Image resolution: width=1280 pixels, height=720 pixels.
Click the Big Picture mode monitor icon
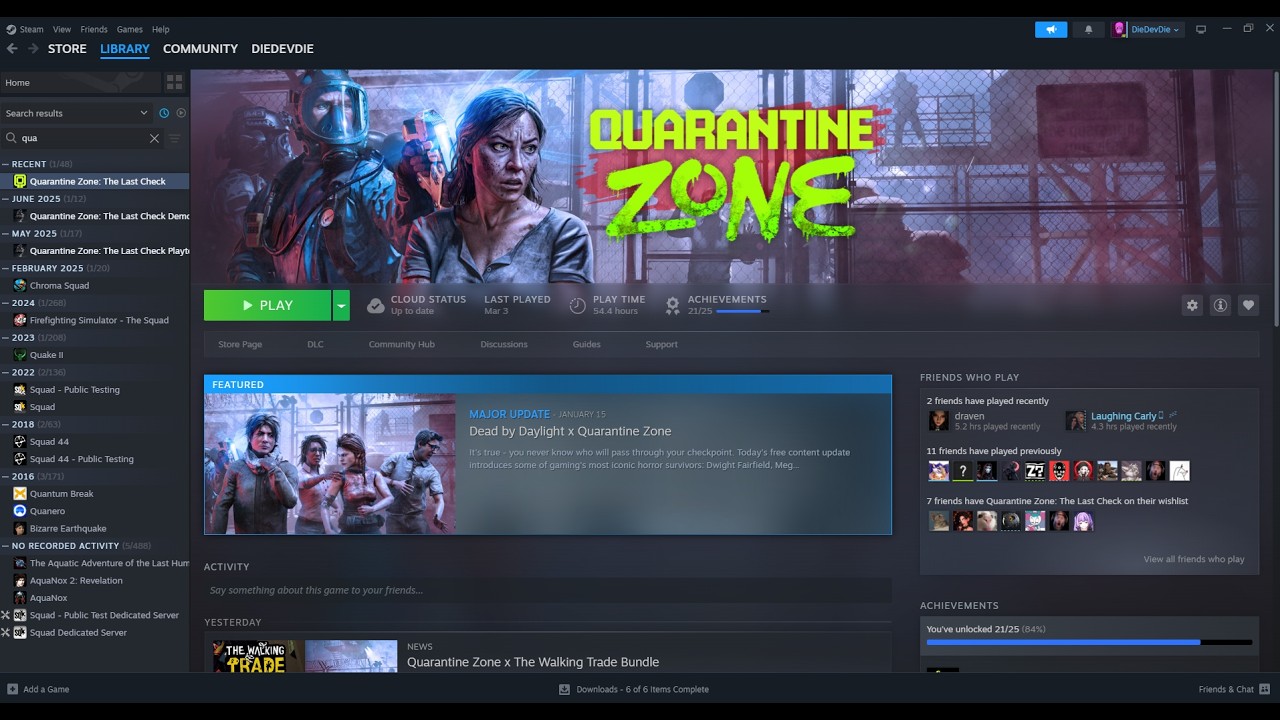pyautogui.click(x=1201, y=29)
